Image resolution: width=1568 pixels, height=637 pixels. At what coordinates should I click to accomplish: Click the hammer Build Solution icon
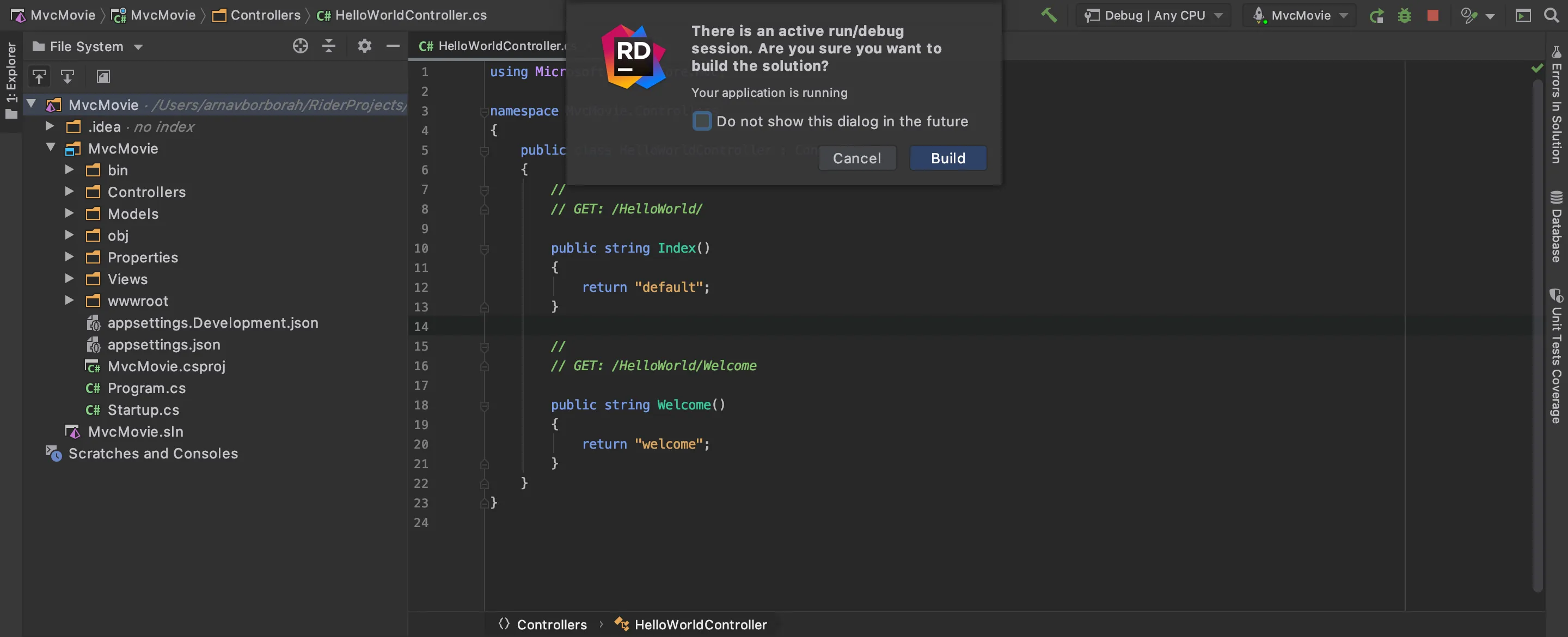click(x=1048, y=15)
